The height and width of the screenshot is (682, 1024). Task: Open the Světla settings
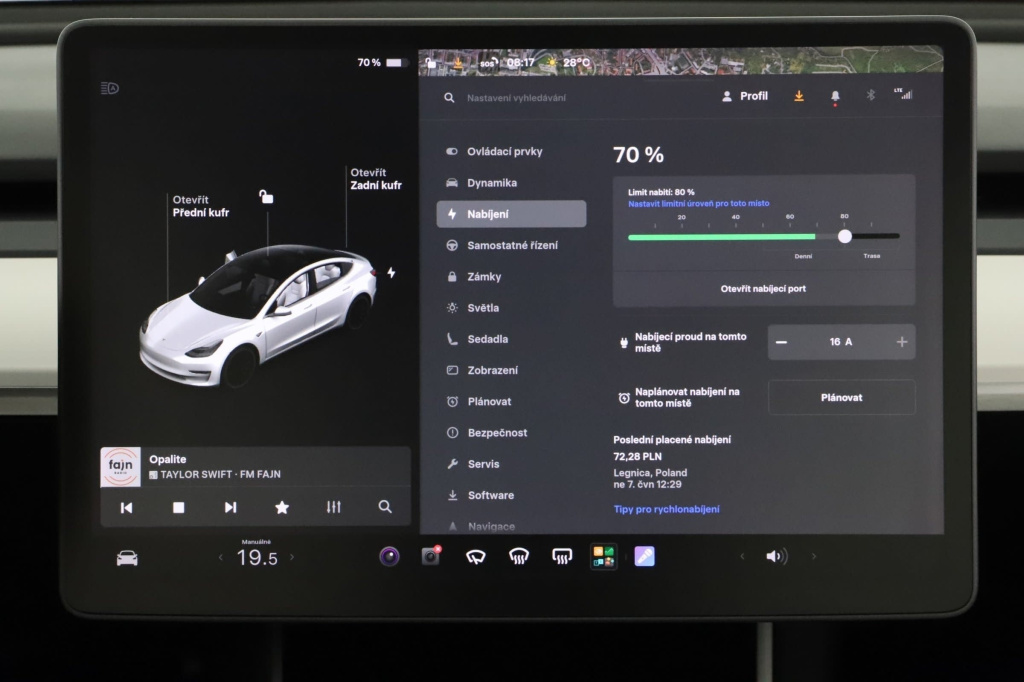pos(483,308)
